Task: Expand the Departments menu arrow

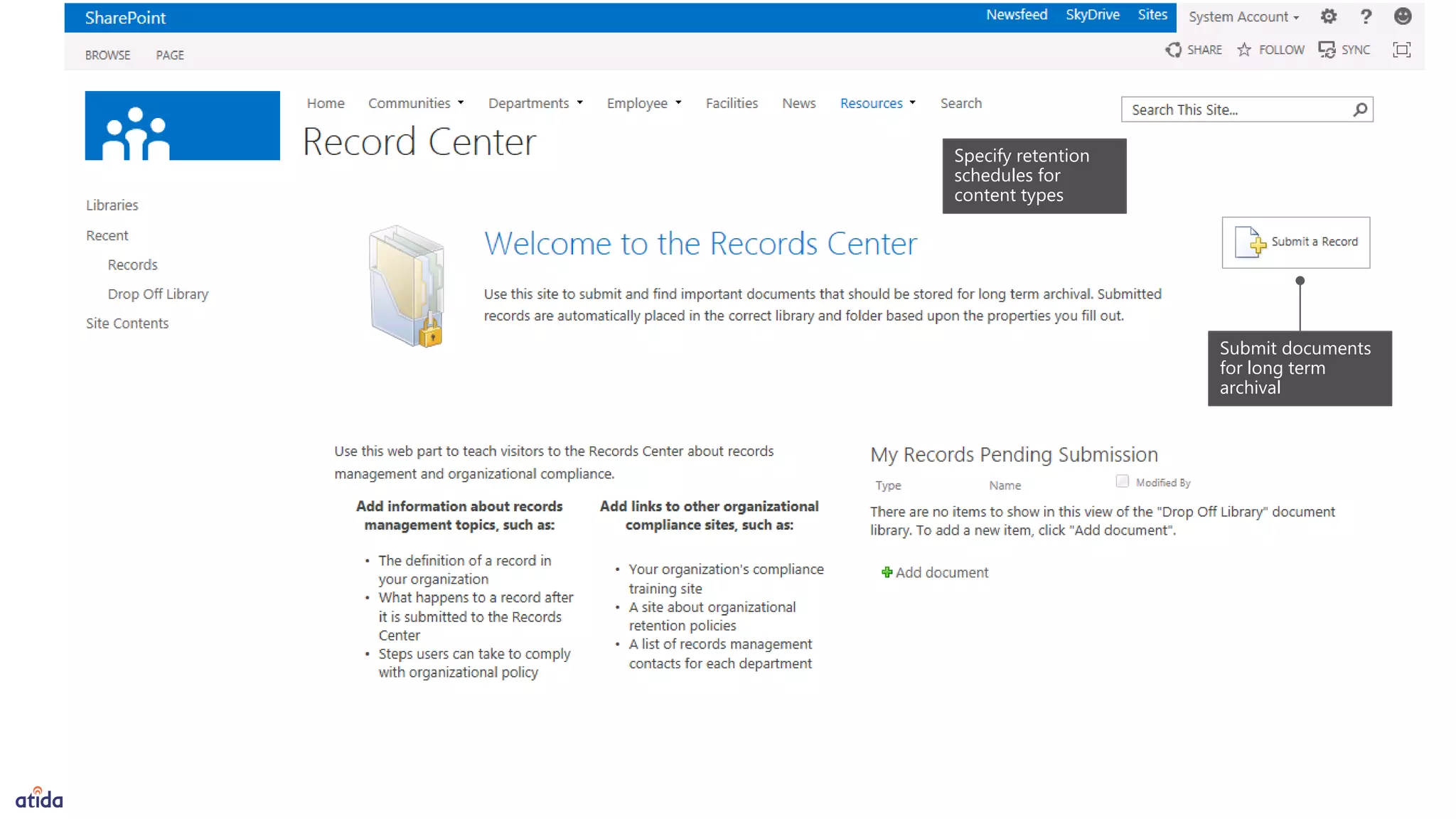Action: pos(579,103)
